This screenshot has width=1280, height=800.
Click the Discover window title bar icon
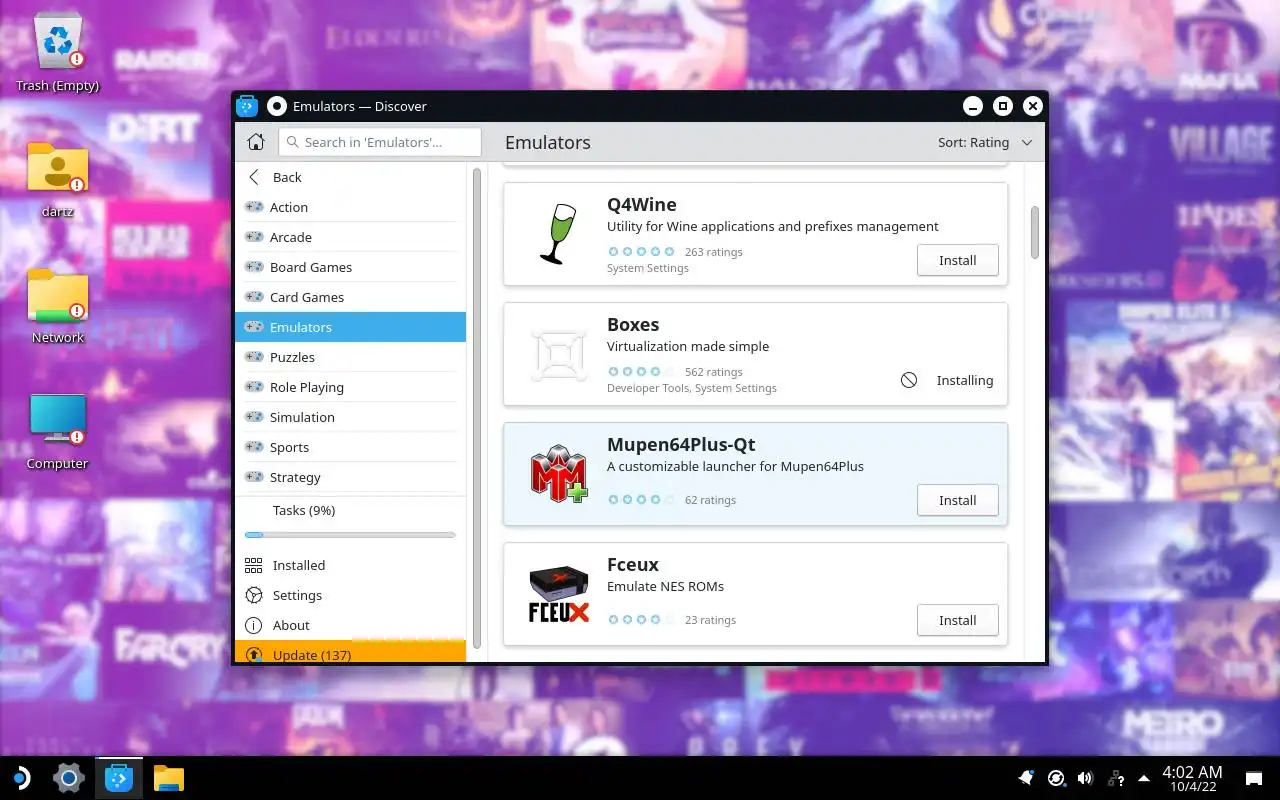246,106
